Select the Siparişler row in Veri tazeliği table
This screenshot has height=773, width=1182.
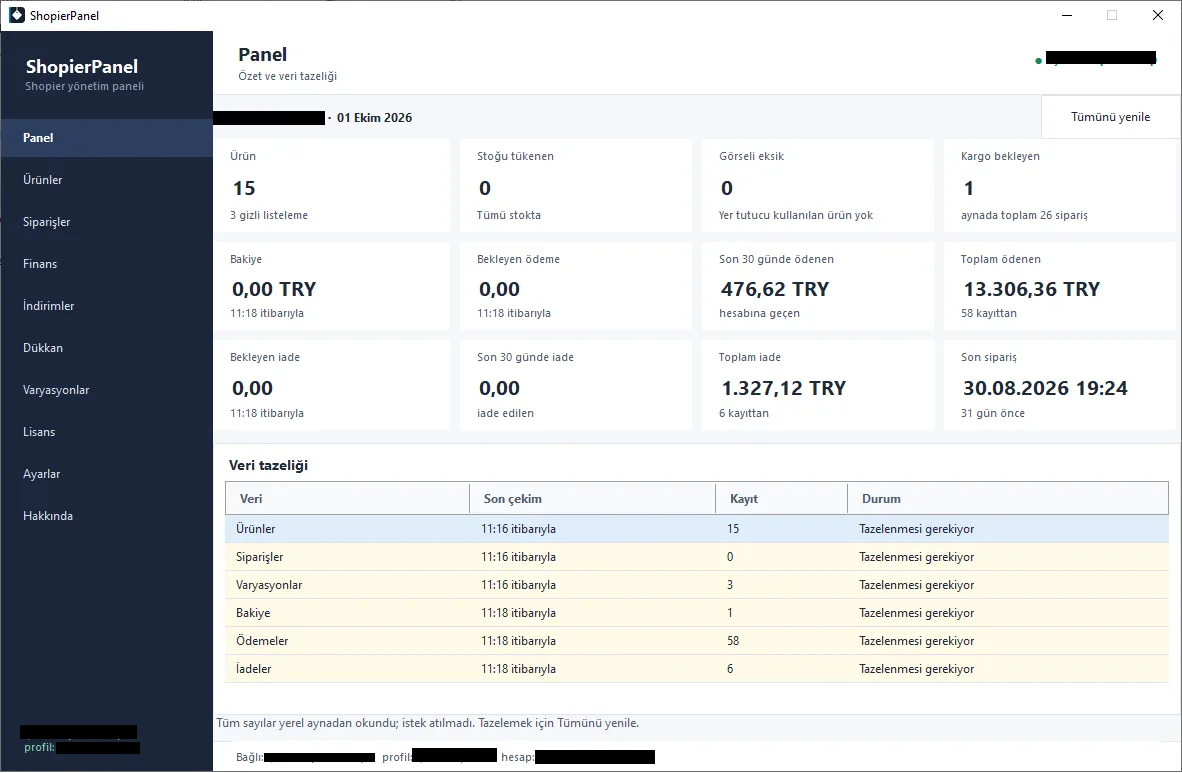(697, 557)
